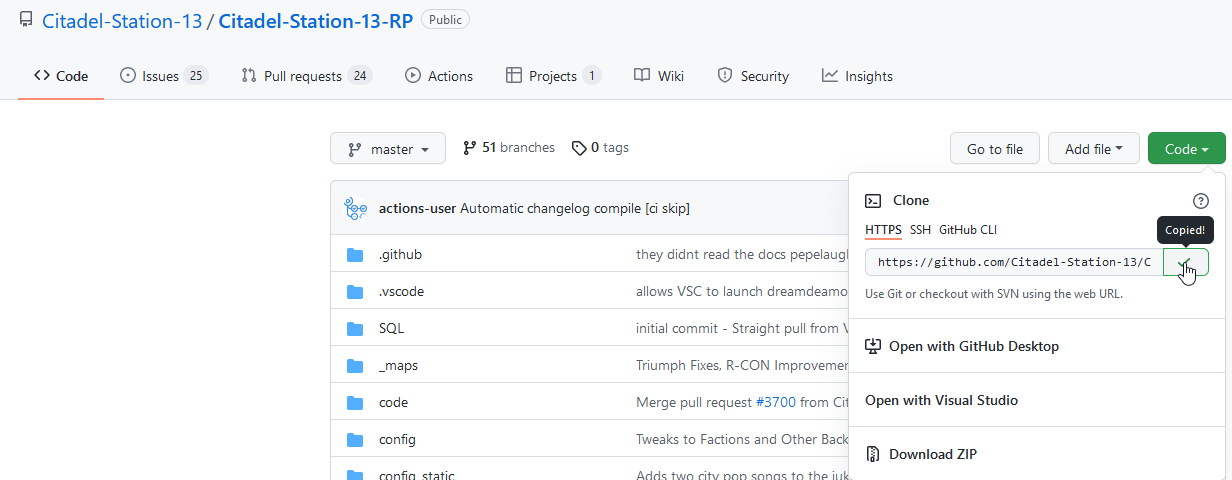
Task: Click the actions-user avatar icon
Action: [x=355, y=208]
